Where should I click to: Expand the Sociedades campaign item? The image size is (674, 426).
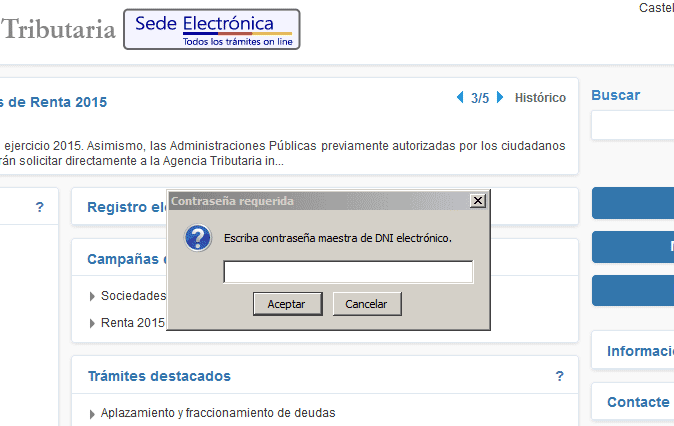tap(132, 296)
